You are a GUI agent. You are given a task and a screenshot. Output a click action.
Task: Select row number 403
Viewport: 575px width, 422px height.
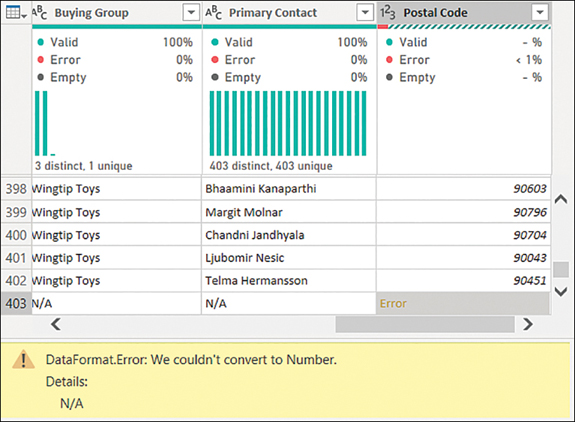pos(16,304)
